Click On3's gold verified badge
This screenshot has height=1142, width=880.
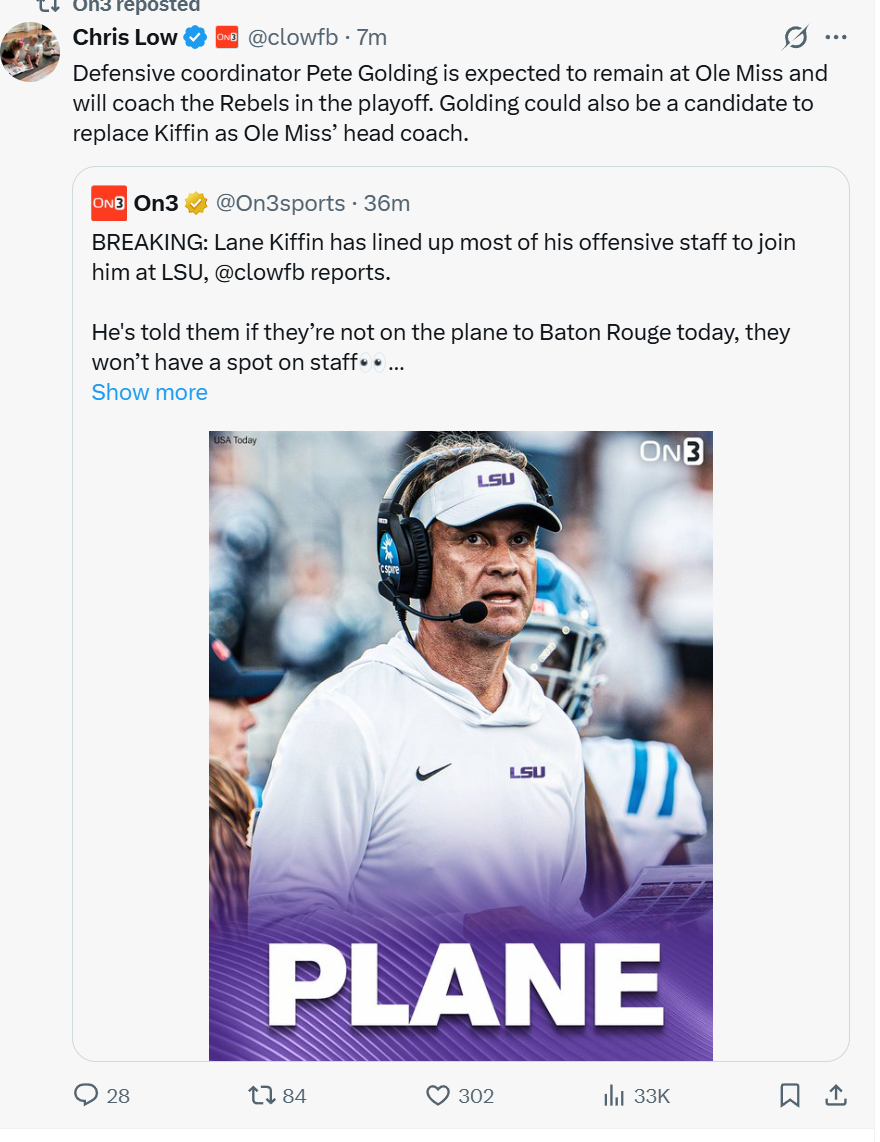click(x=196, y=203)
